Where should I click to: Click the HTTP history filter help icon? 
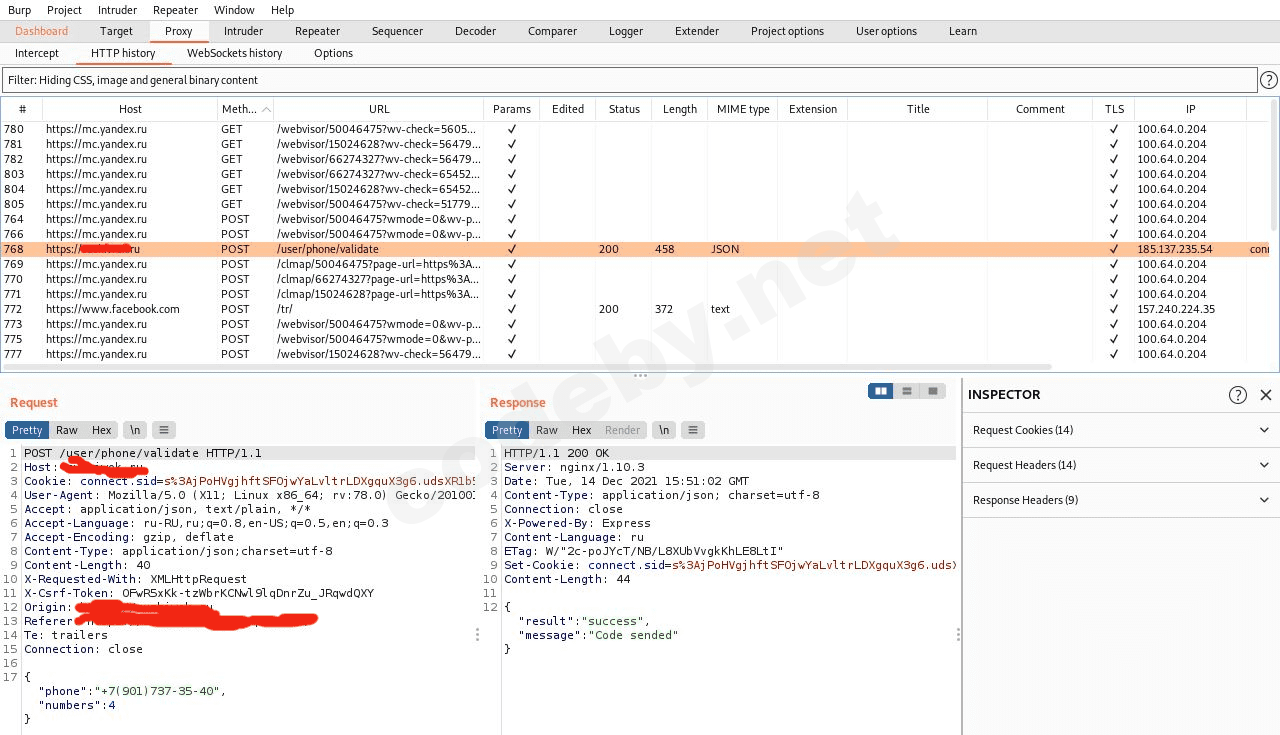click(x=1268, y=80)
